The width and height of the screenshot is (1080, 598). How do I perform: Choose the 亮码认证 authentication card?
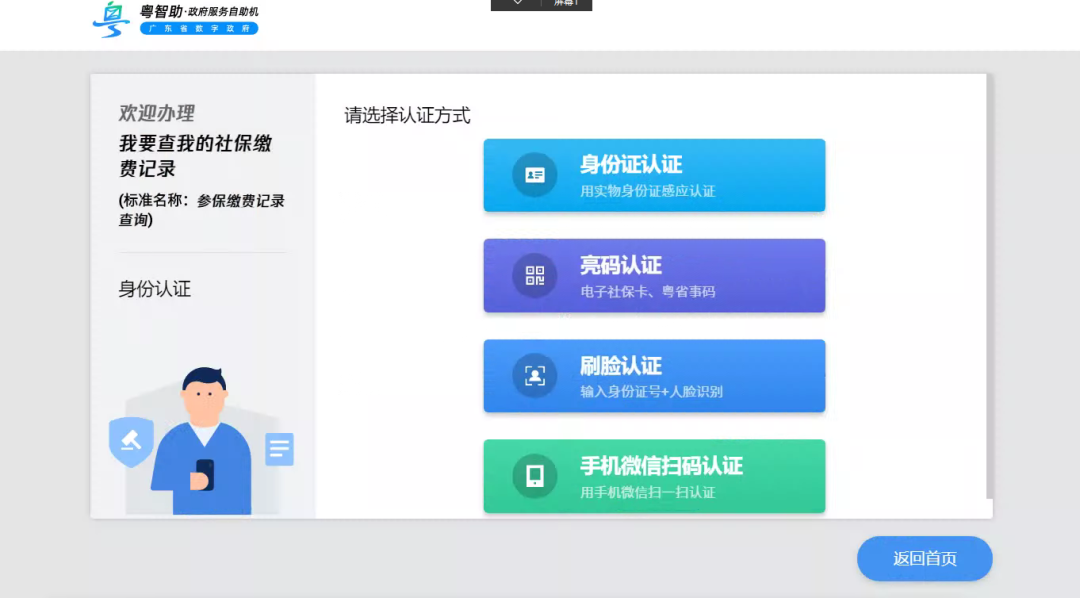654,275
